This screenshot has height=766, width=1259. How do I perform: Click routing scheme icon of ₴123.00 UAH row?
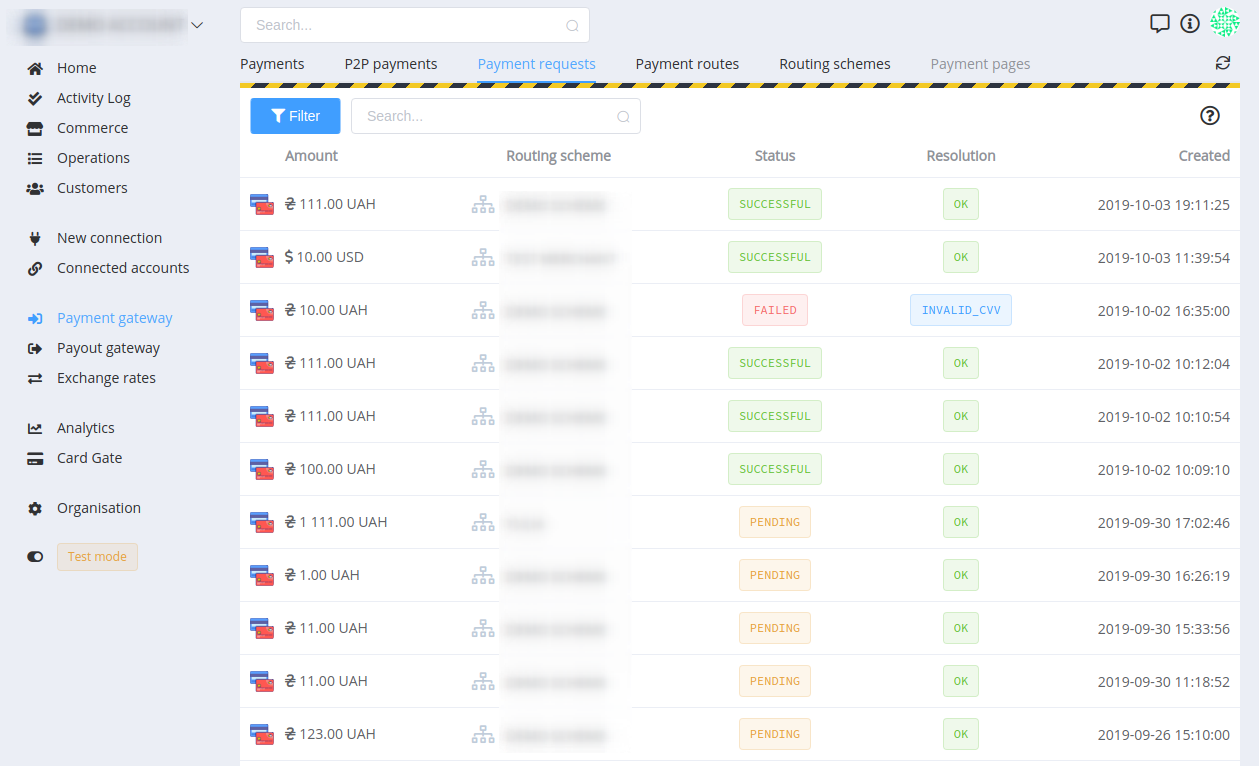click(483, 734)
